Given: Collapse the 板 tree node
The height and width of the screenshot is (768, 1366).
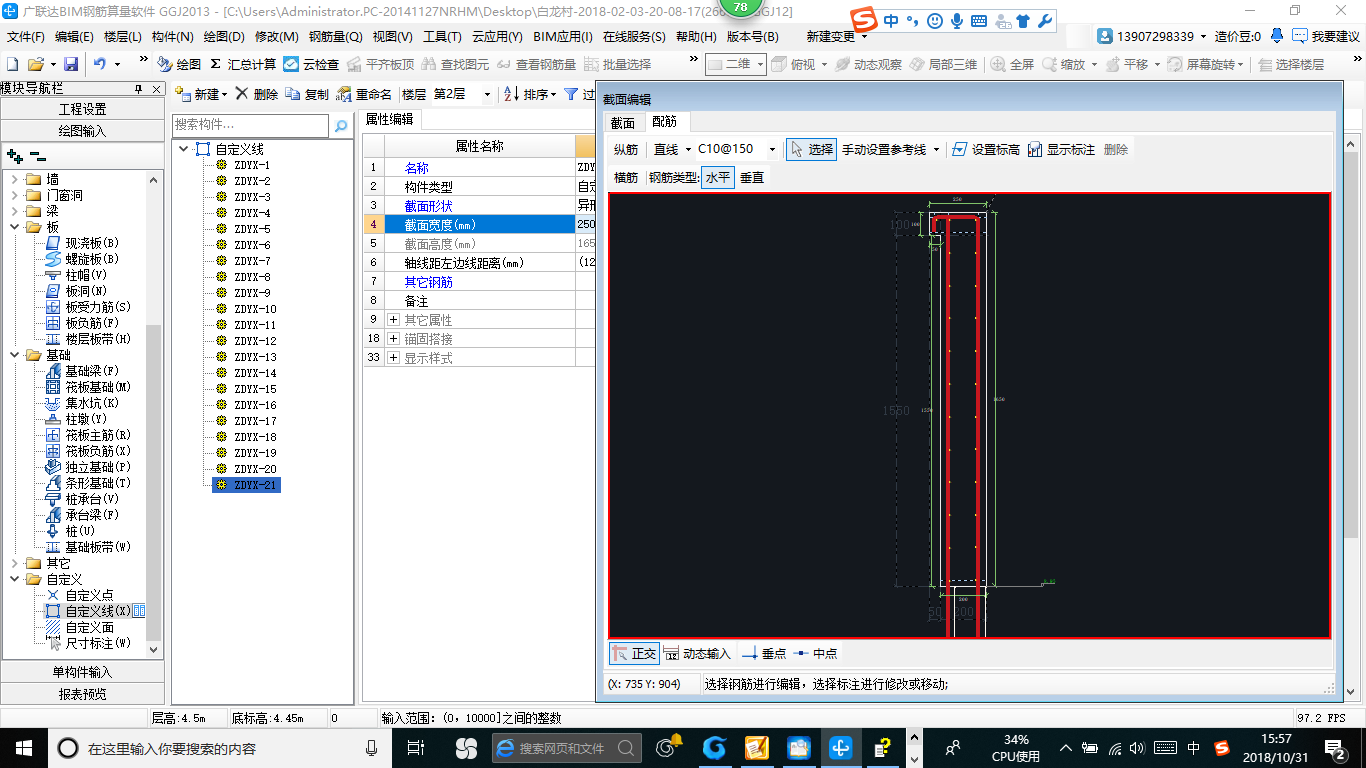Looking at the screenshot, I should (x=14, y=227).
